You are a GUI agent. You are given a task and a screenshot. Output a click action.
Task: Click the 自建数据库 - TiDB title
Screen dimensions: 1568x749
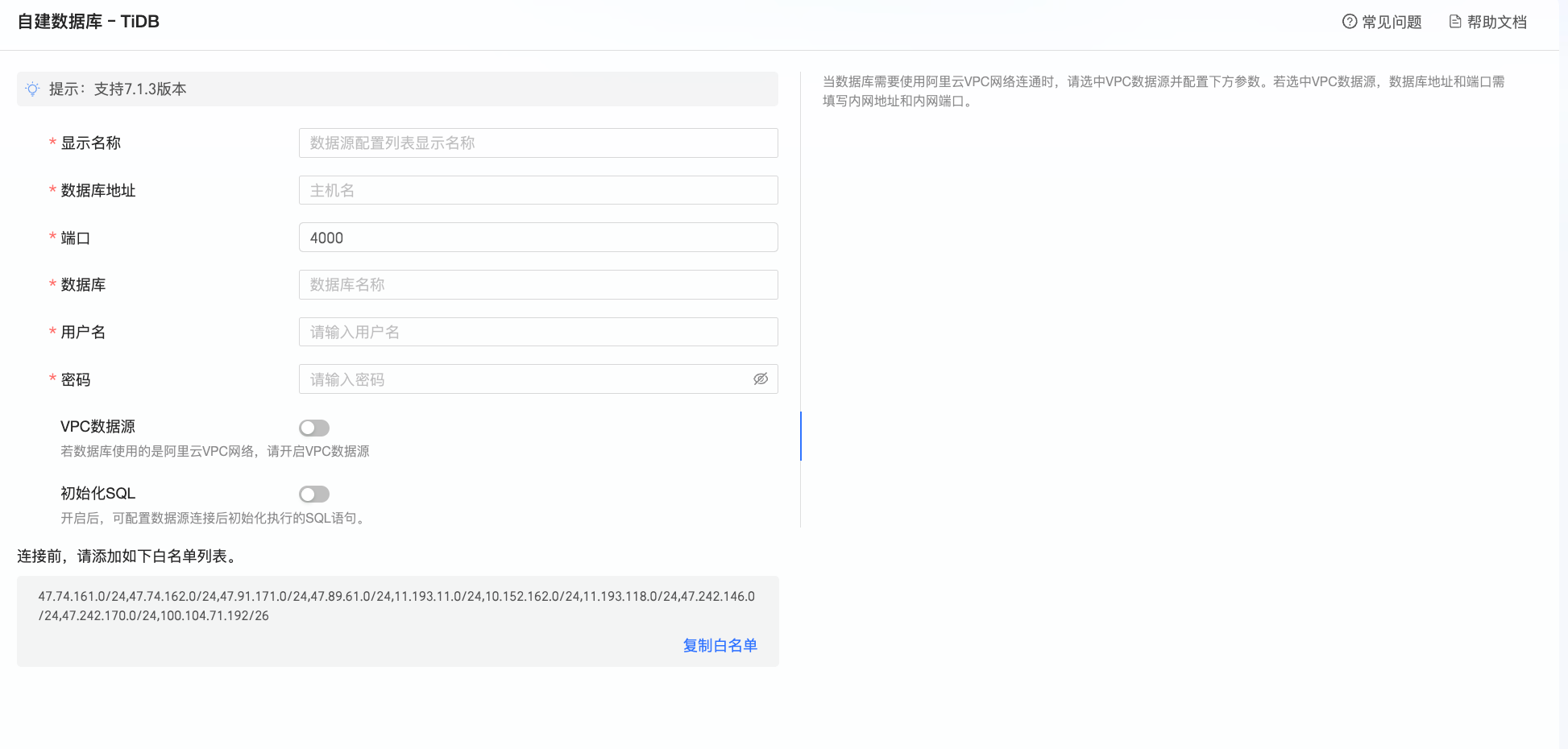click(89, 22)
